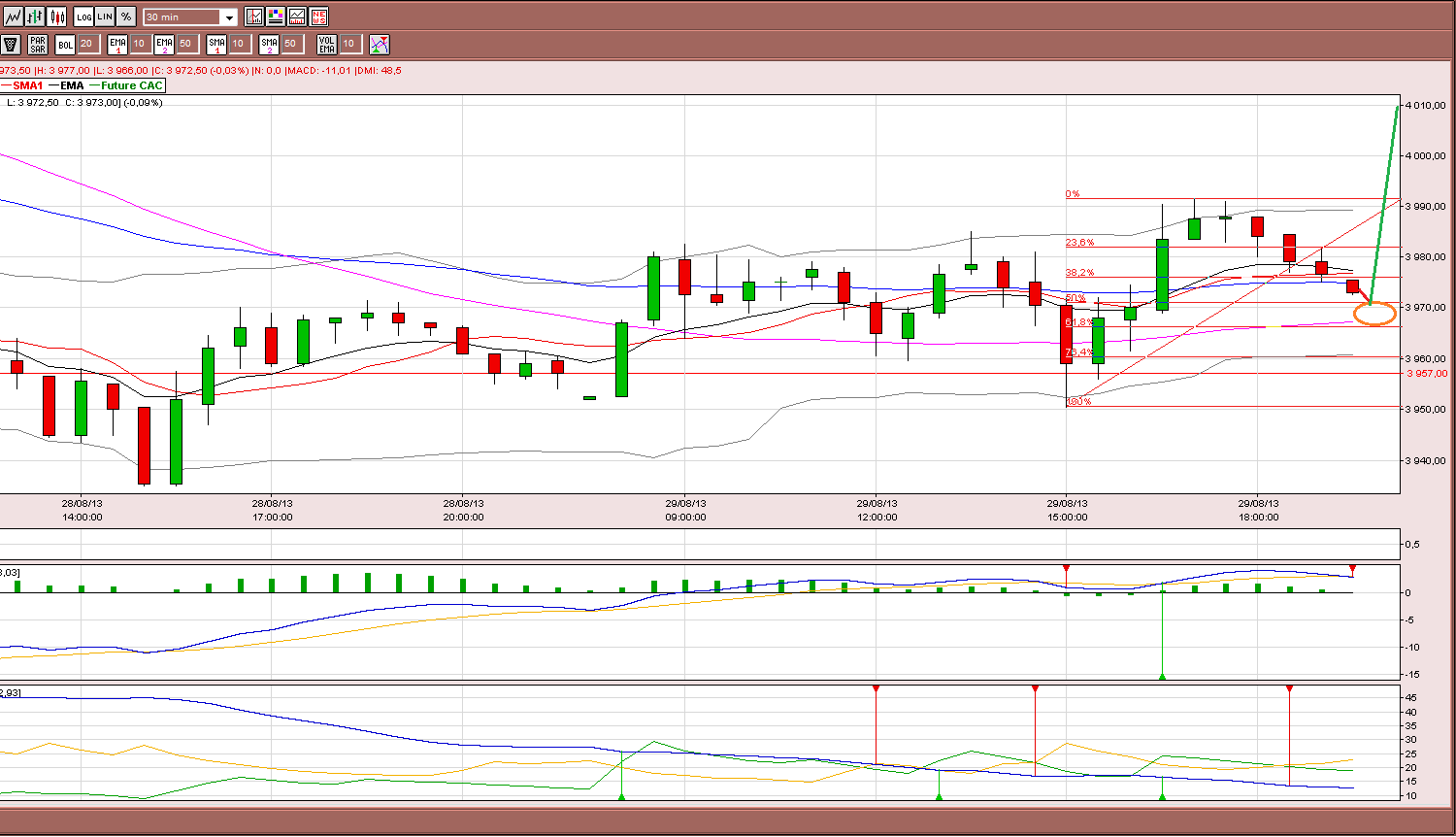
Task: Click the EMA legend label
Action: click(72, 85)
